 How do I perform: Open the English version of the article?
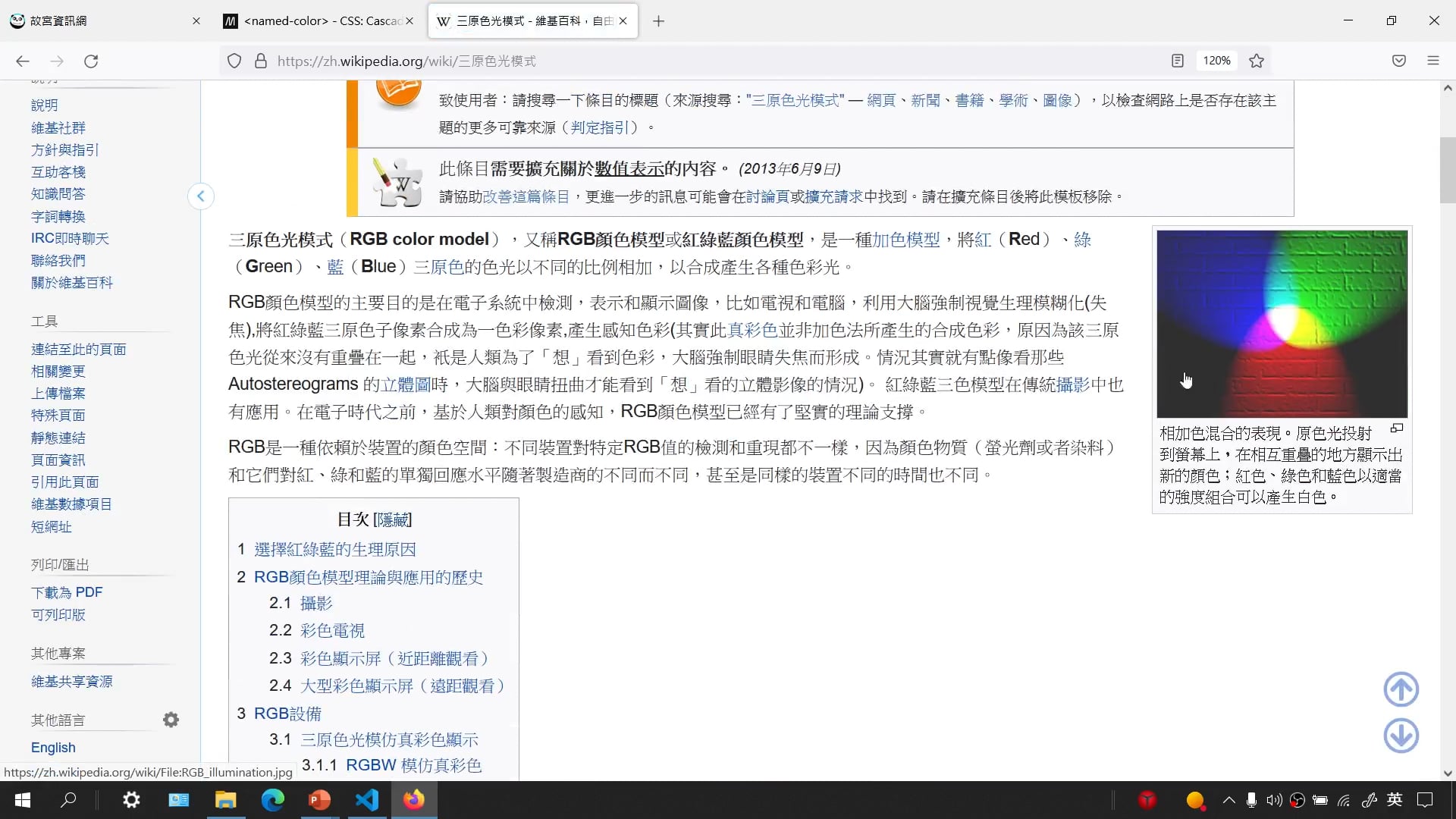[x=53, y=748]
